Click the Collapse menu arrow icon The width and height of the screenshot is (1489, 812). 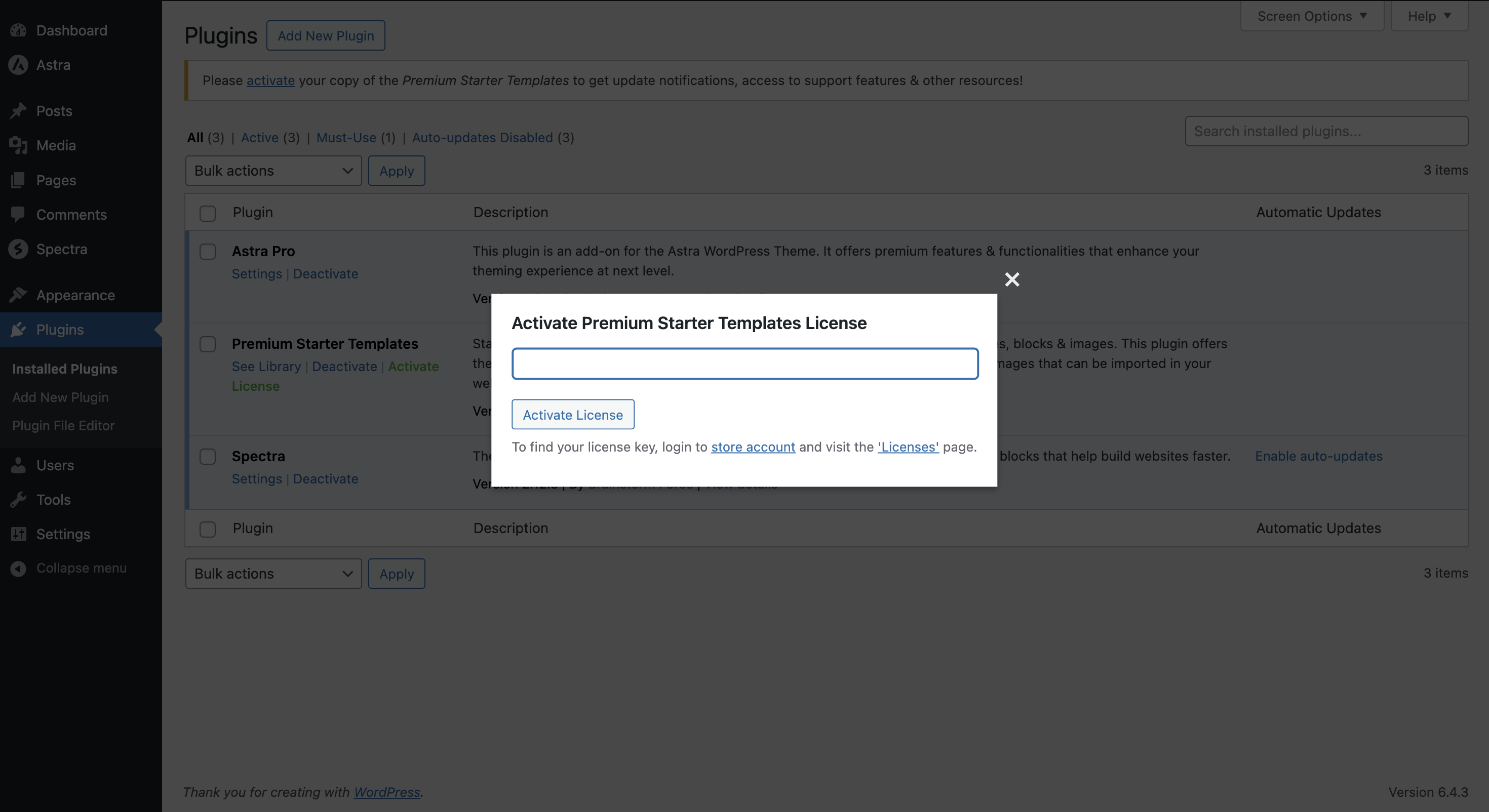pyautogui.click(x=17, y=567)
